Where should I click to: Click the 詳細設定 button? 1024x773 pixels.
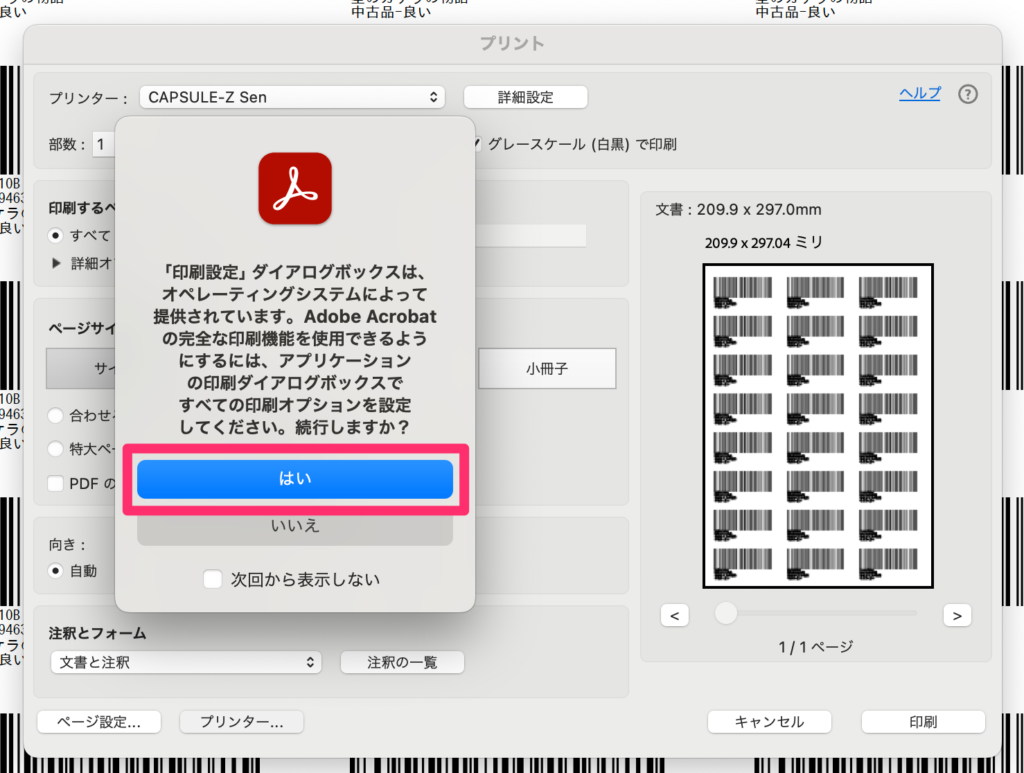tap(525, 97)
